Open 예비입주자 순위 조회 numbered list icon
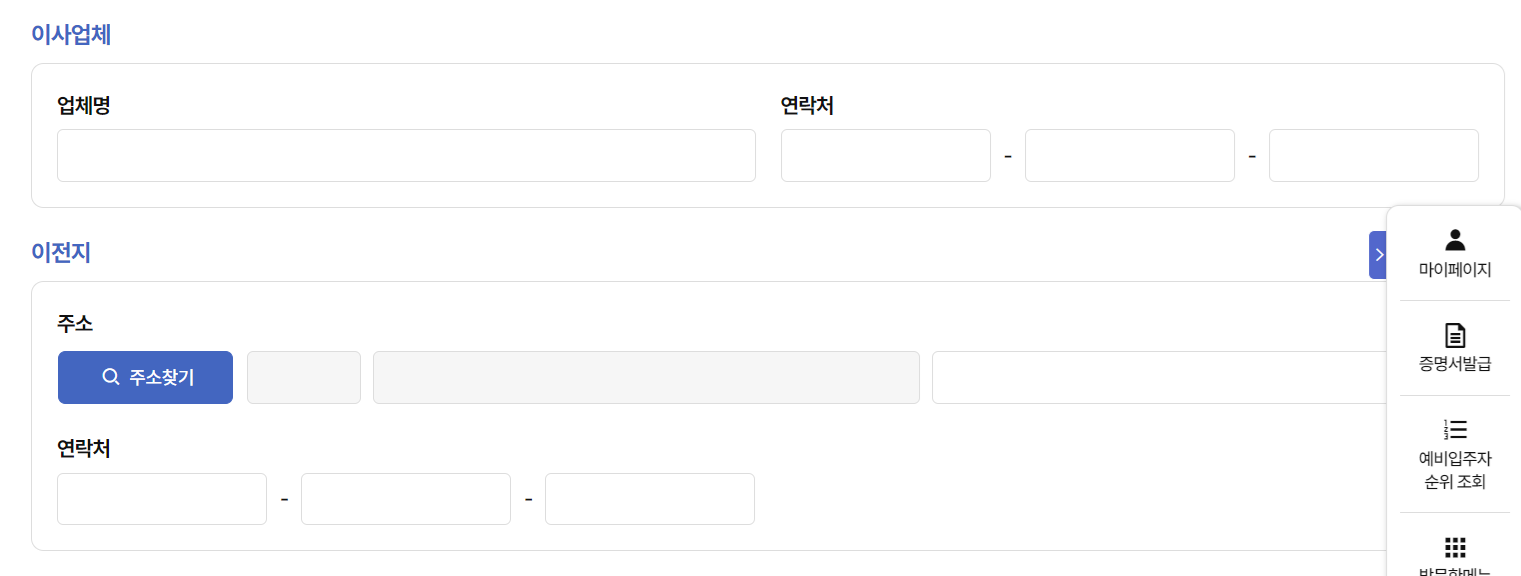The height and width of the screenshot is (576, 1521). click(x=1455, y=429)
